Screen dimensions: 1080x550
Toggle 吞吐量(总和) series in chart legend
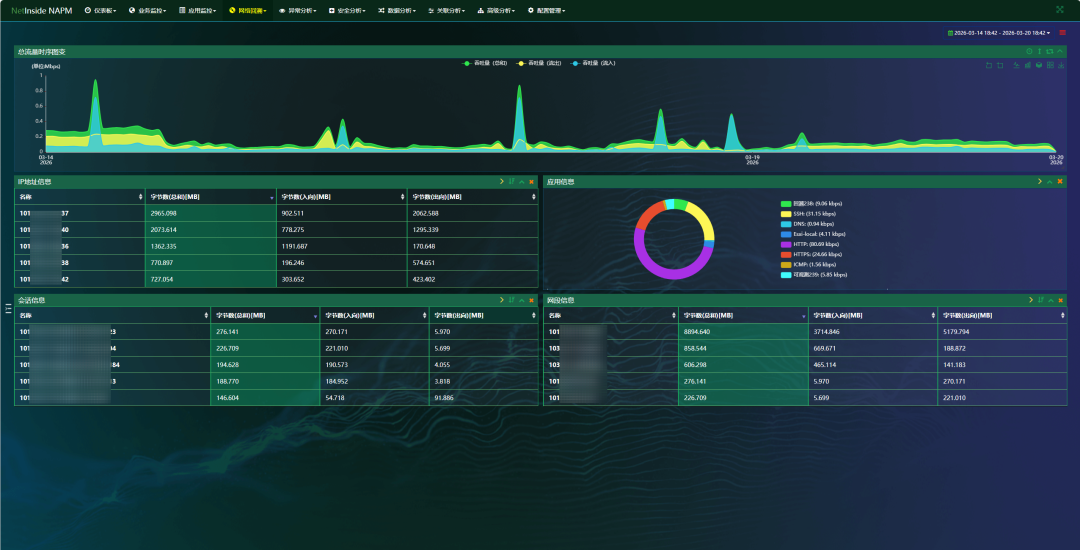(x=485, y=63)
